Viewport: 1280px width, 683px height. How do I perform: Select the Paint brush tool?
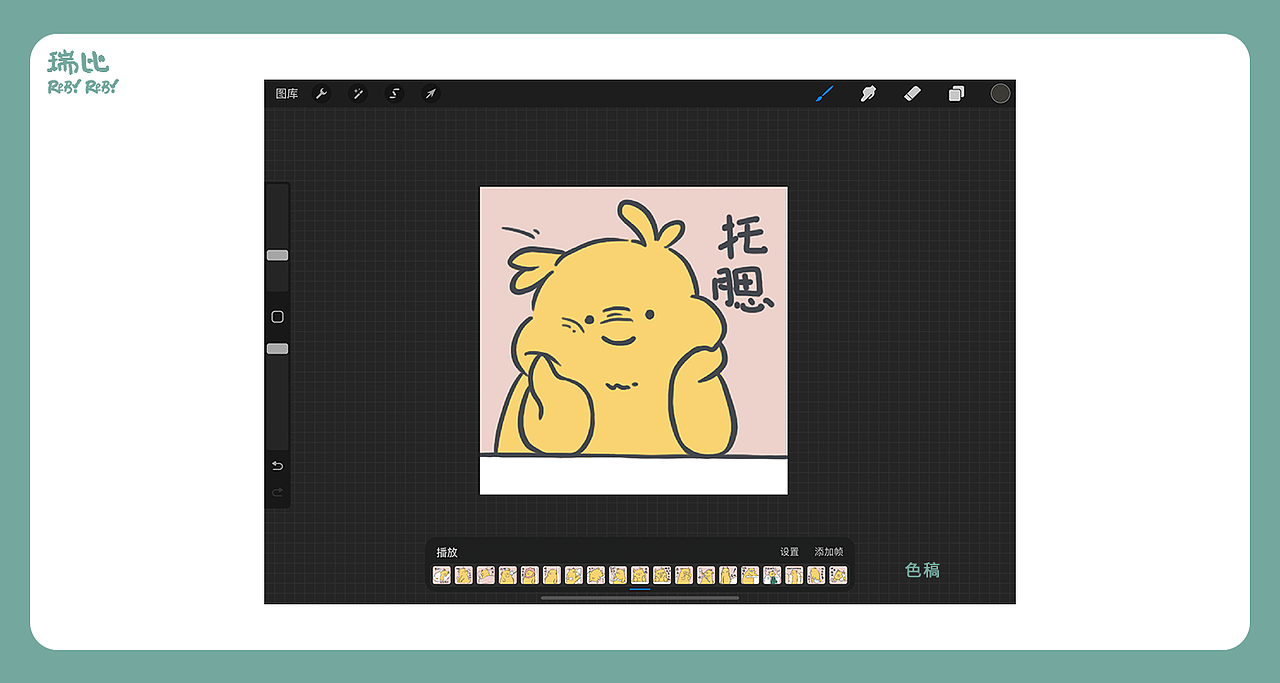click(x=824, y=94)
